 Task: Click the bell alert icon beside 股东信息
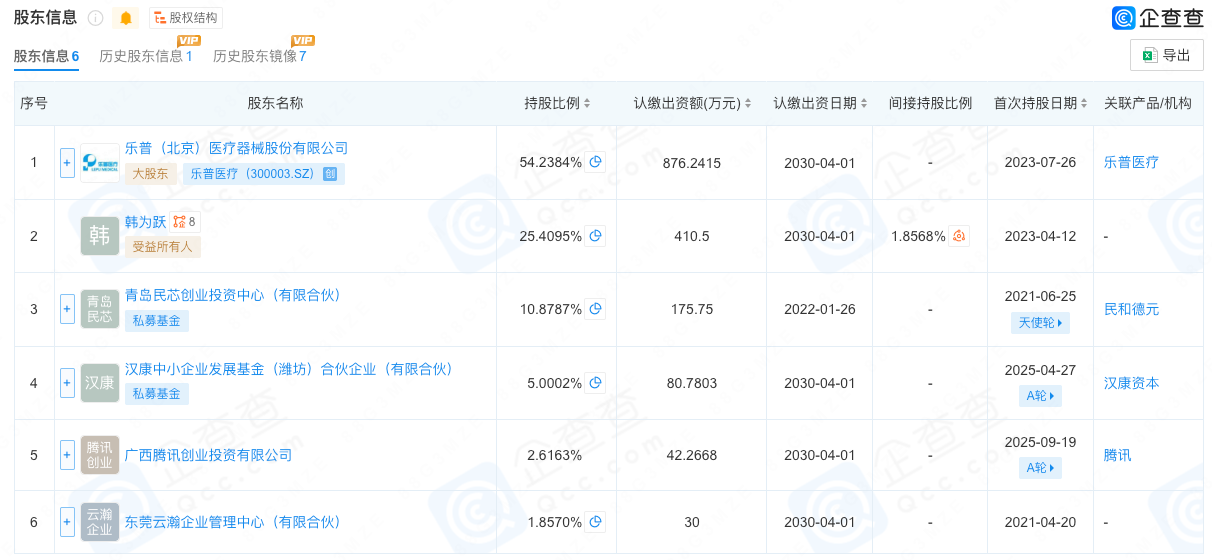tap(126, 18)
